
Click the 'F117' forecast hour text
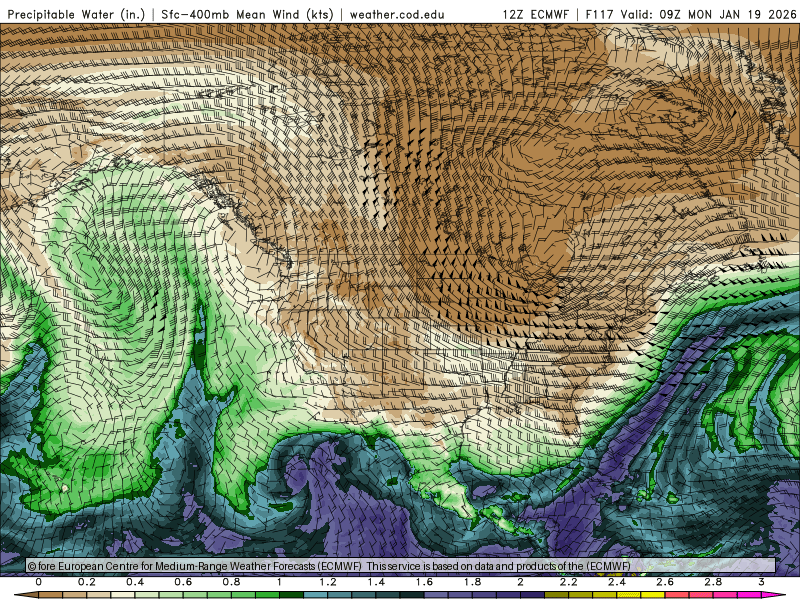pyautogui.click(x=601, y=14)
